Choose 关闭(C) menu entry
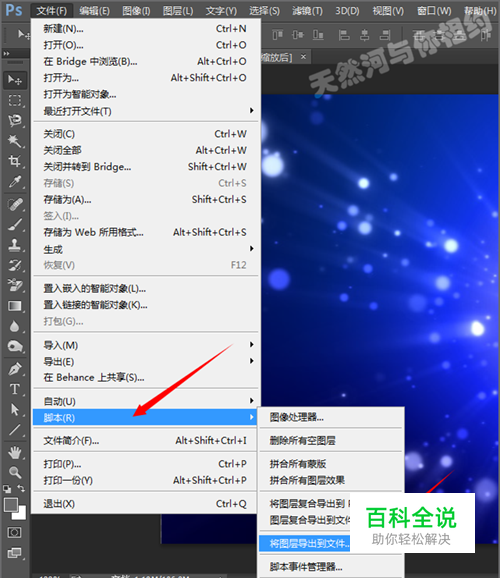Screen dimensions: 500x578 point(145,134)
